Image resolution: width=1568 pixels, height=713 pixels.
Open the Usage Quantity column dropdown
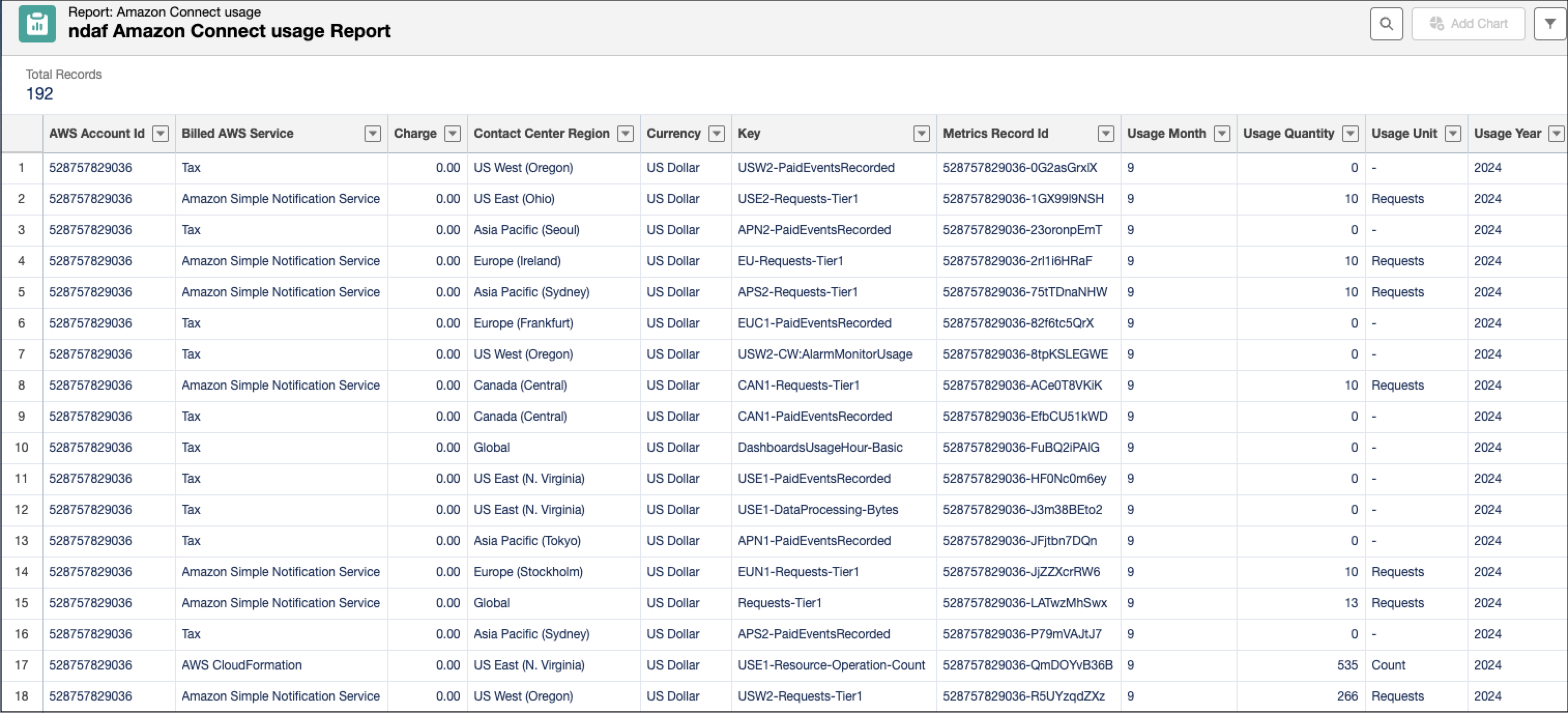1350,133
